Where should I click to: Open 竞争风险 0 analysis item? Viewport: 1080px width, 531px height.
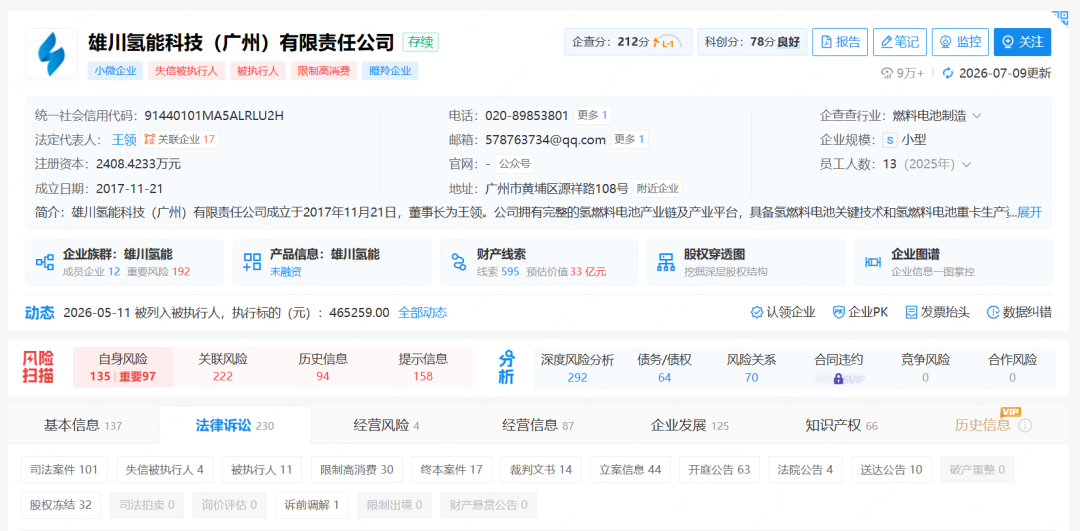point(925,368)
